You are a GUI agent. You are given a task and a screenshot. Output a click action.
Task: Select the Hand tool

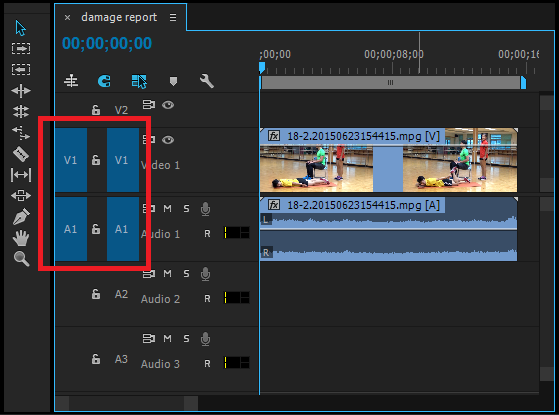coord(21,238)
